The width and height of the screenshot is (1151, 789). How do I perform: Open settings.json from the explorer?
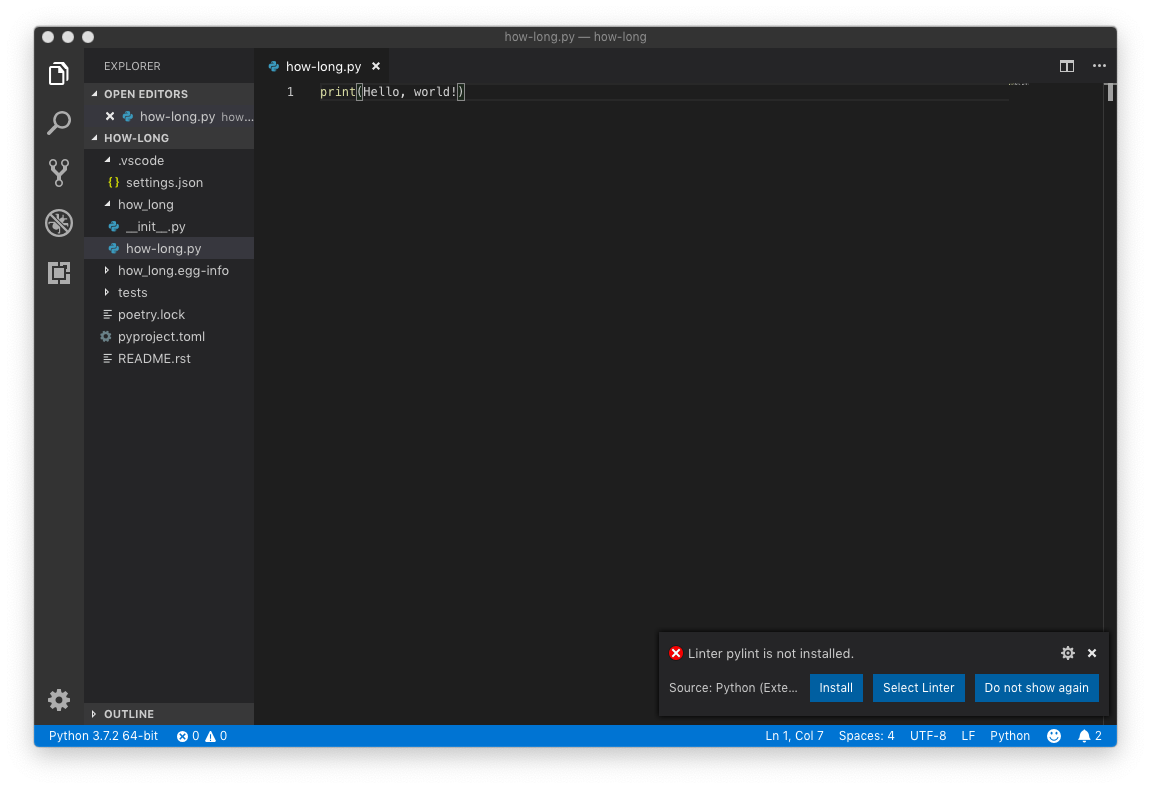coord(164,182)
